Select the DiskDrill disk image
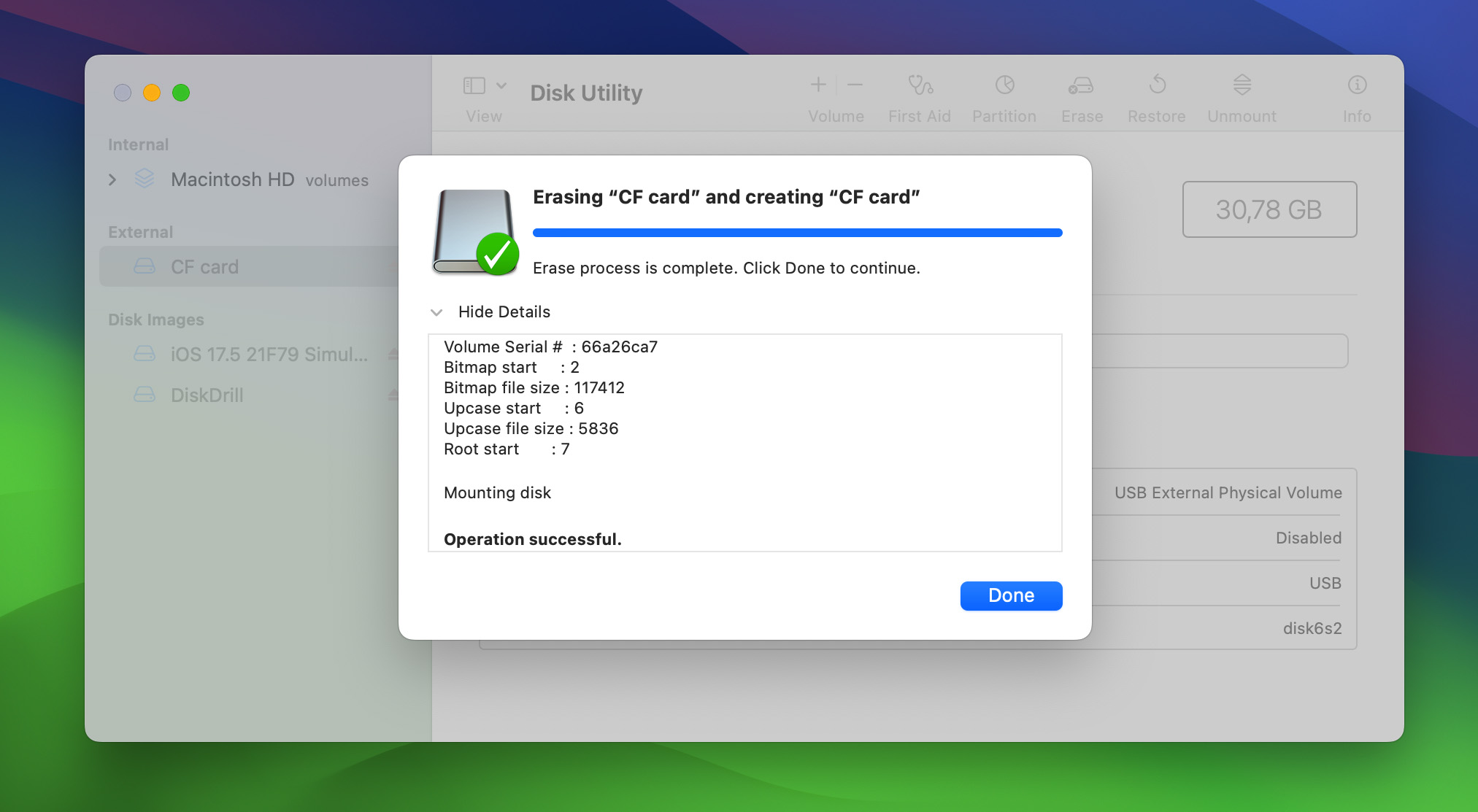The width and height of the screenshot is (1478, 812). [204, 393]
